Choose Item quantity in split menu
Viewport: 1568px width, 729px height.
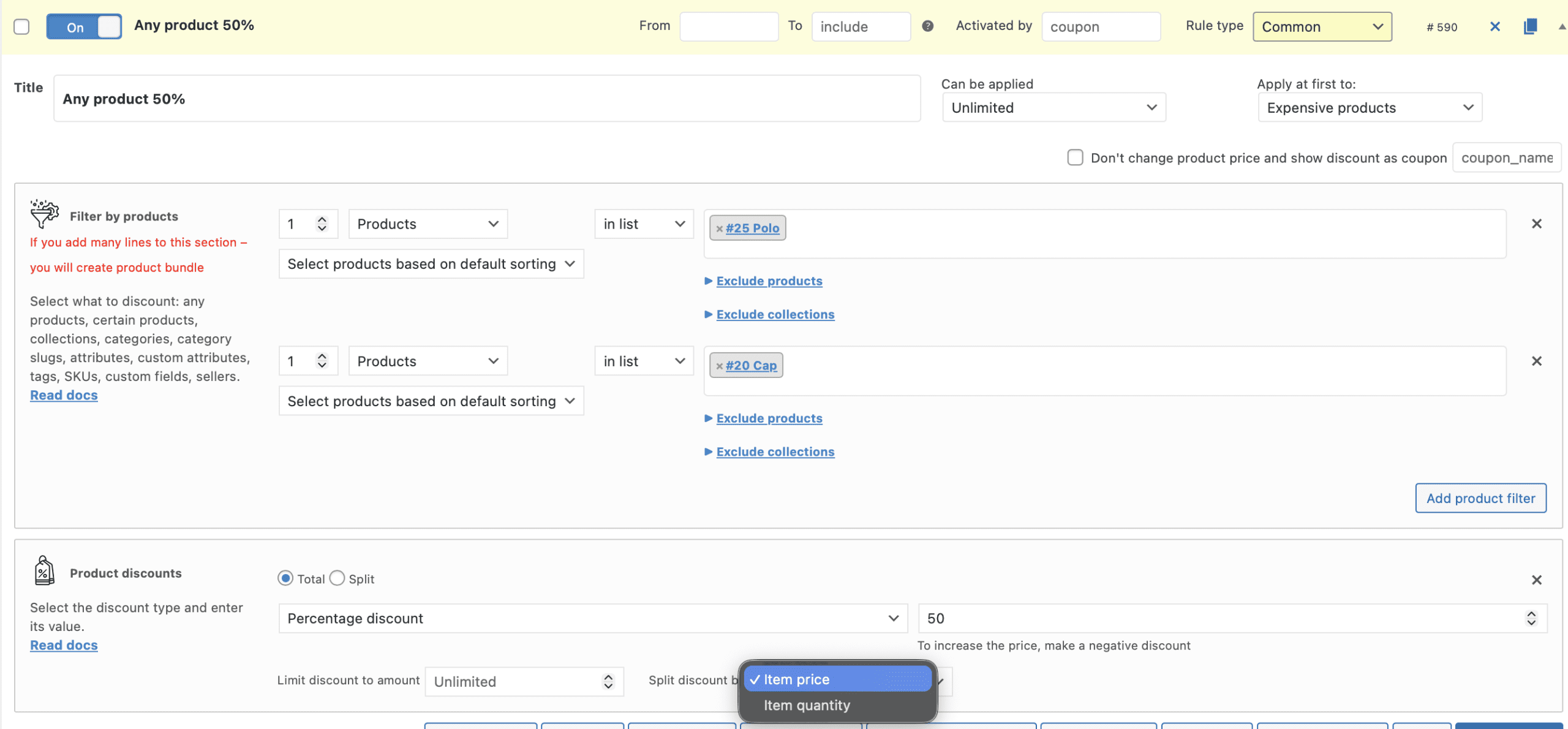click(x=807, y=705)
